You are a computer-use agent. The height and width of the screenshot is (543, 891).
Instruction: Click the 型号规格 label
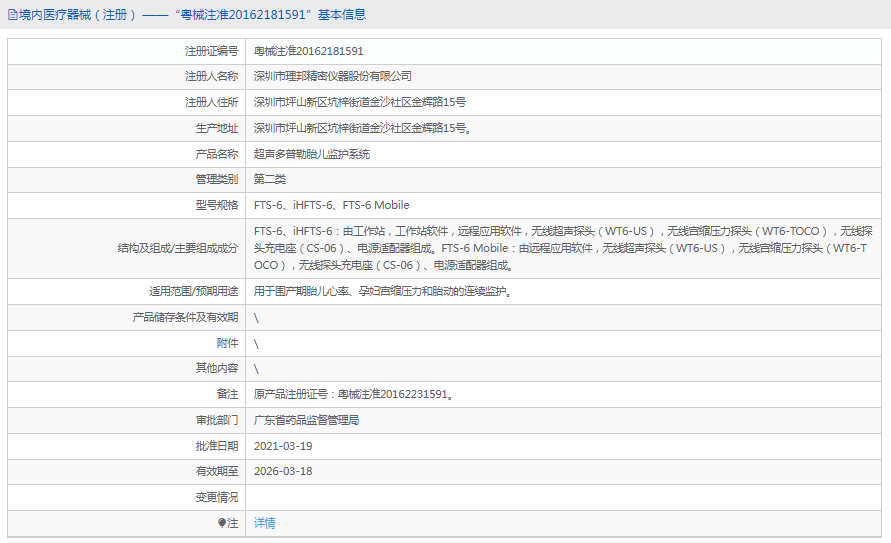(217, 205)
